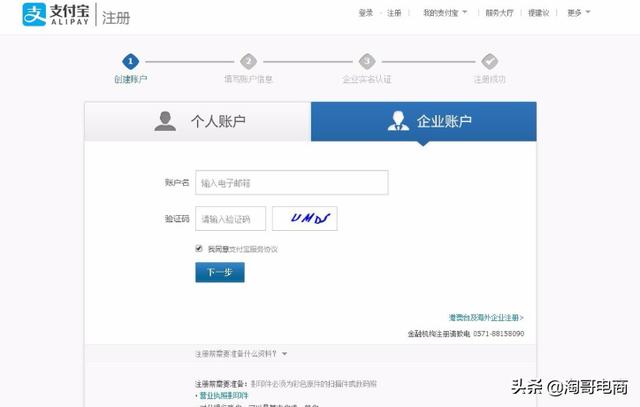Open 服务大厅 in the top navigation

pyautogui.click(x=499, y=13)
